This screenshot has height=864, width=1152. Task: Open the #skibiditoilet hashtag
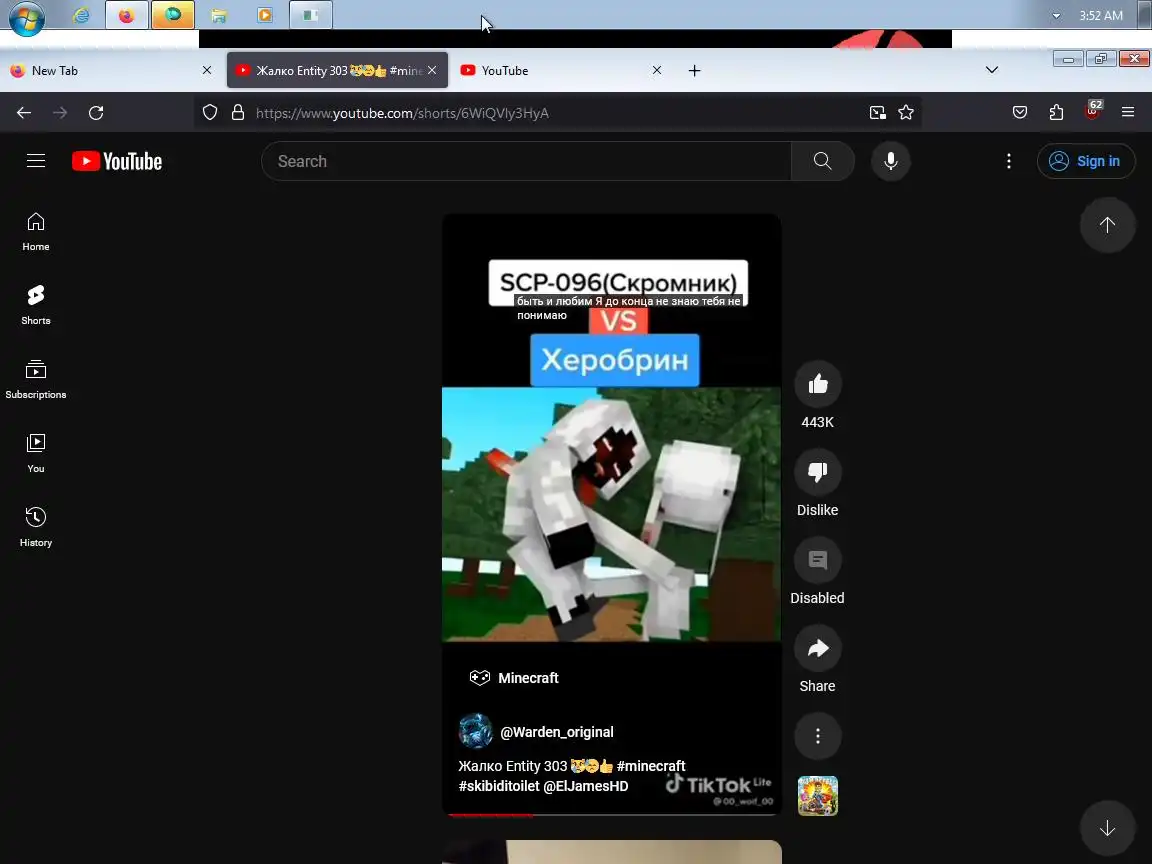click(x=499, y=786)
